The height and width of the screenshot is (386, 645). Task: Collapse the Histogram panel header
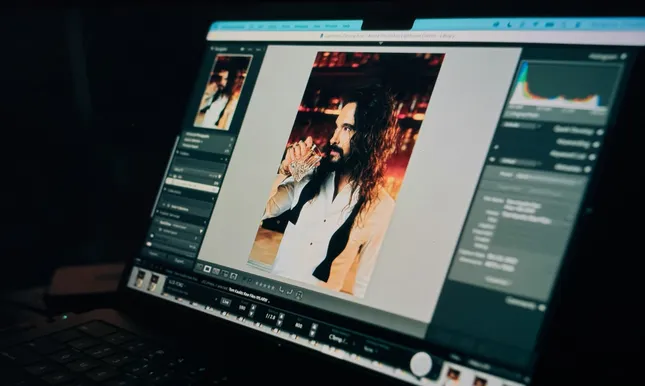[x=624, y=56]
